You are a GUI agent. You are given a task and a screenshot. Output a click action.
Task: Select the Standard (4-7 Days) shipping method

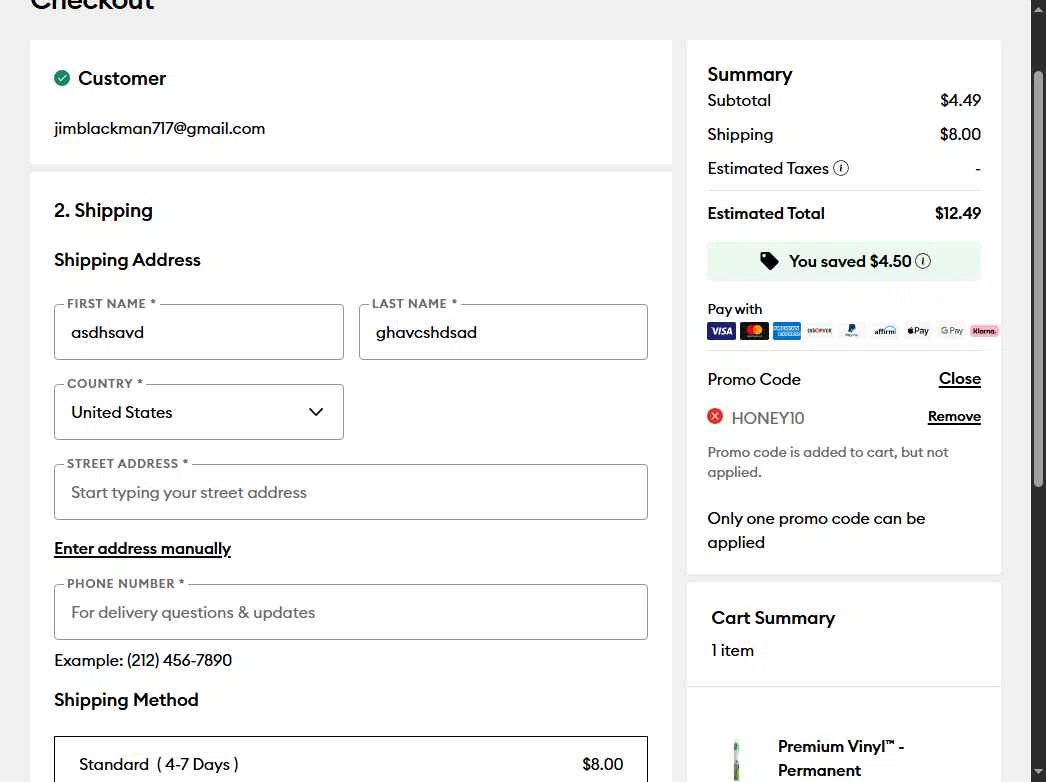point(350,764)
